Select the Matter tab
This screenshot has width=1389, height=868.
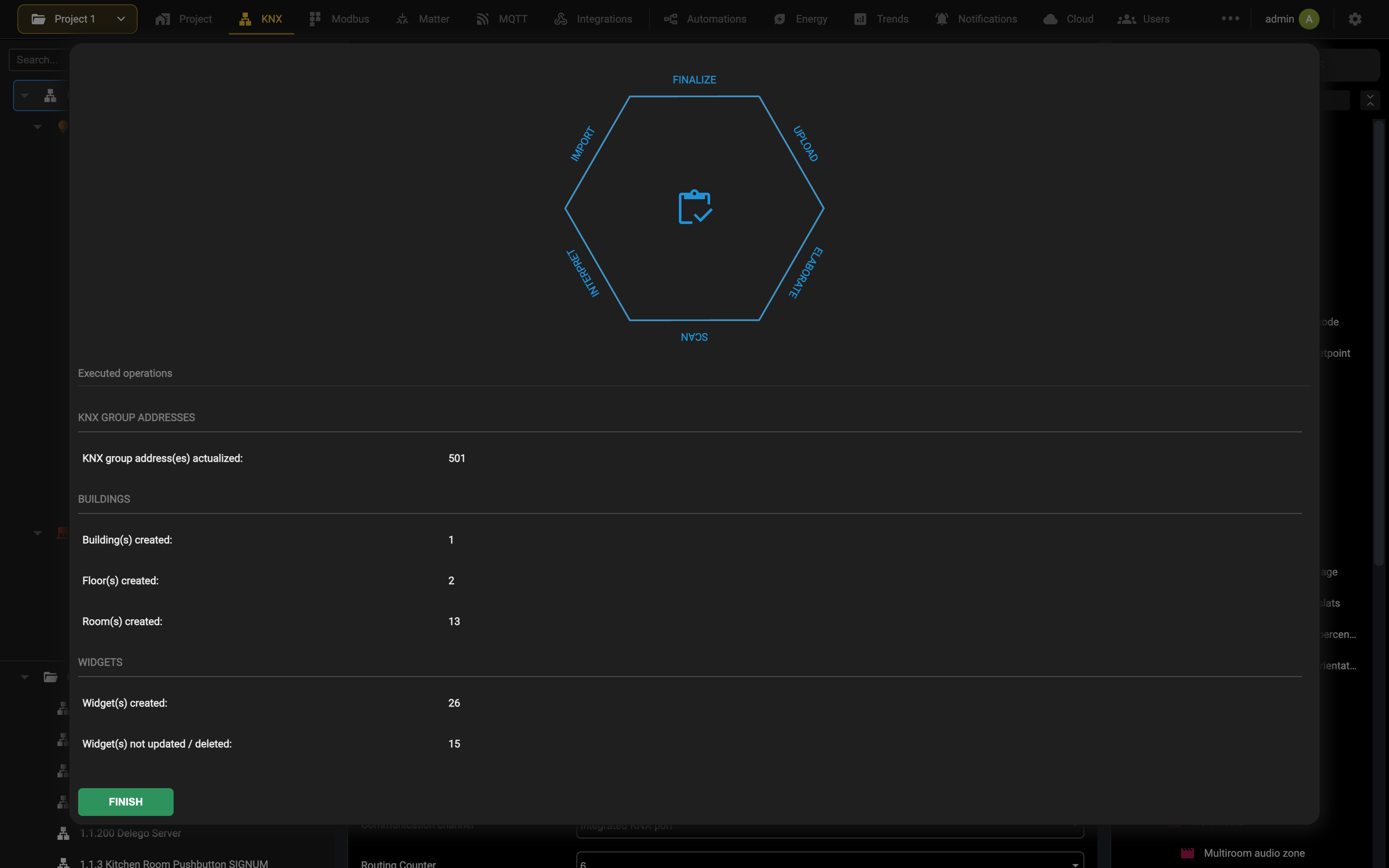[423, 19]
